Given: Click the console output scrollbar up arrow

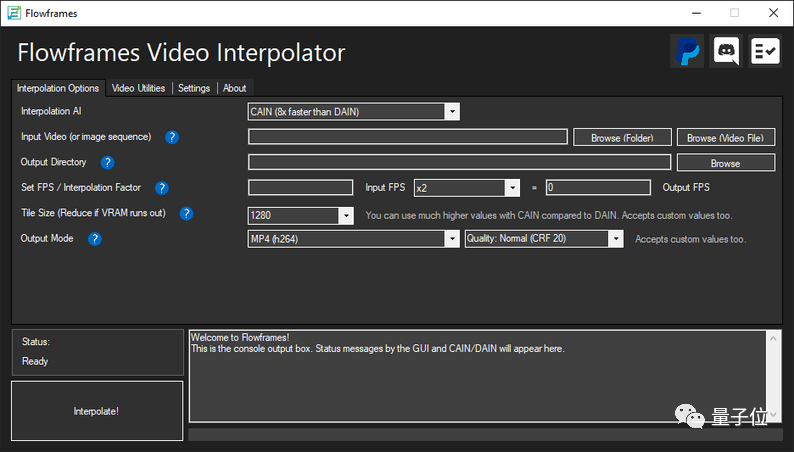Looking at the screenshot, I should click(773, 338).
